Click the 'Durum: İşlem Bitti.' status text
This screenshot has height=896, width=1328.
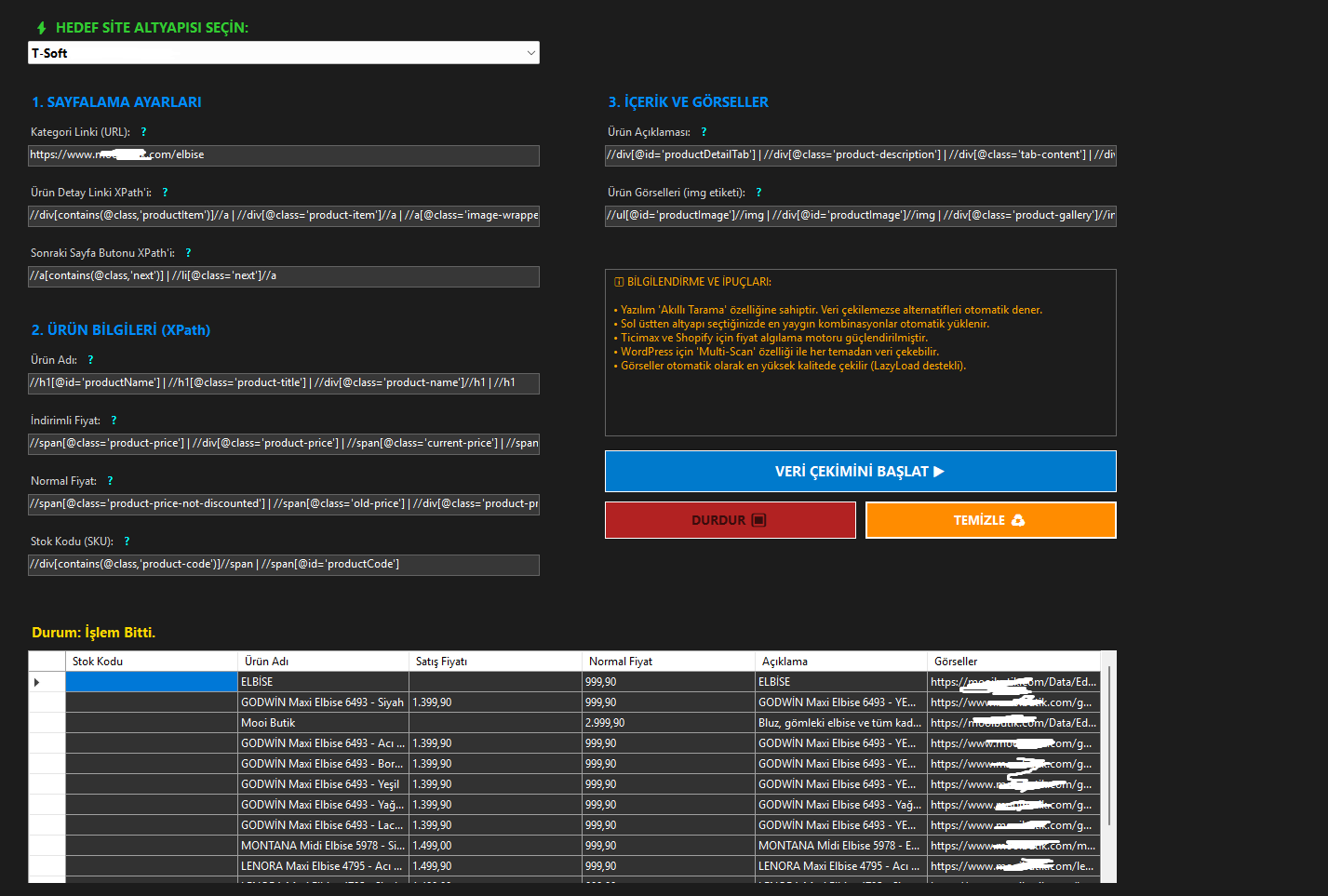pyautogui.click(x=93, y=633)
